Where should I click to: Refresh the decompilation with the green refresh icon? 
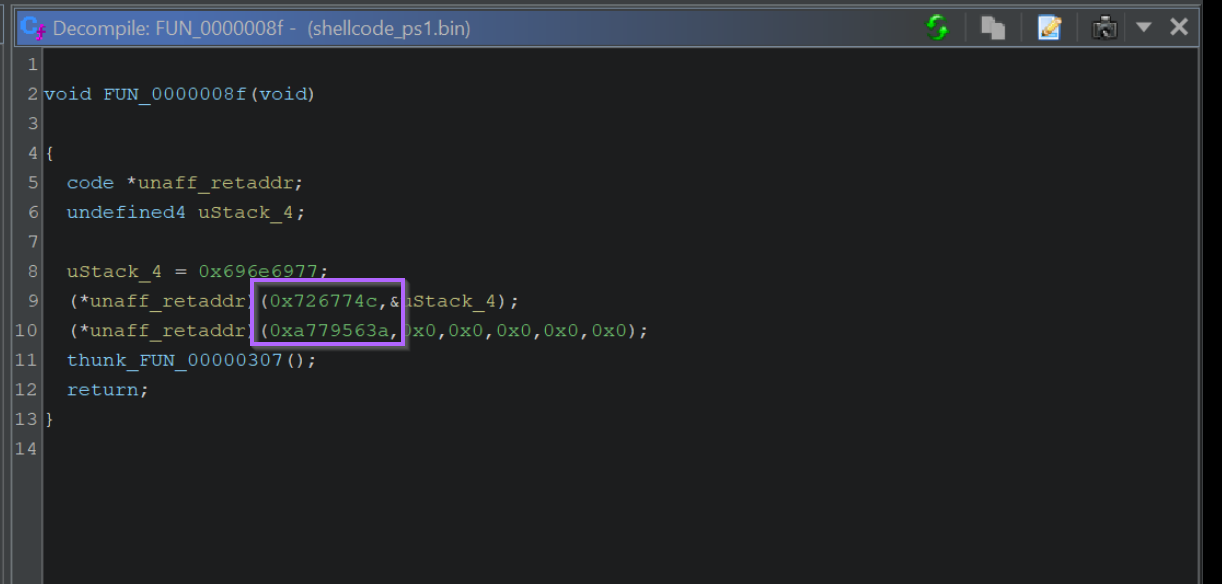tap(937, 27)
